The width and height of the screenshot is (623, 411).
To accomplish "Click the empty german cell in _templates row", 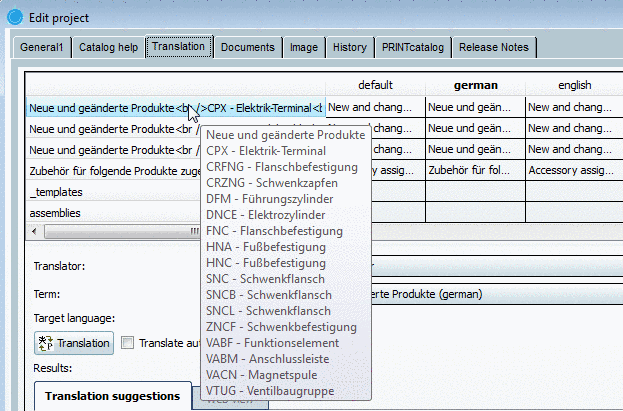I will pos(476,192).
